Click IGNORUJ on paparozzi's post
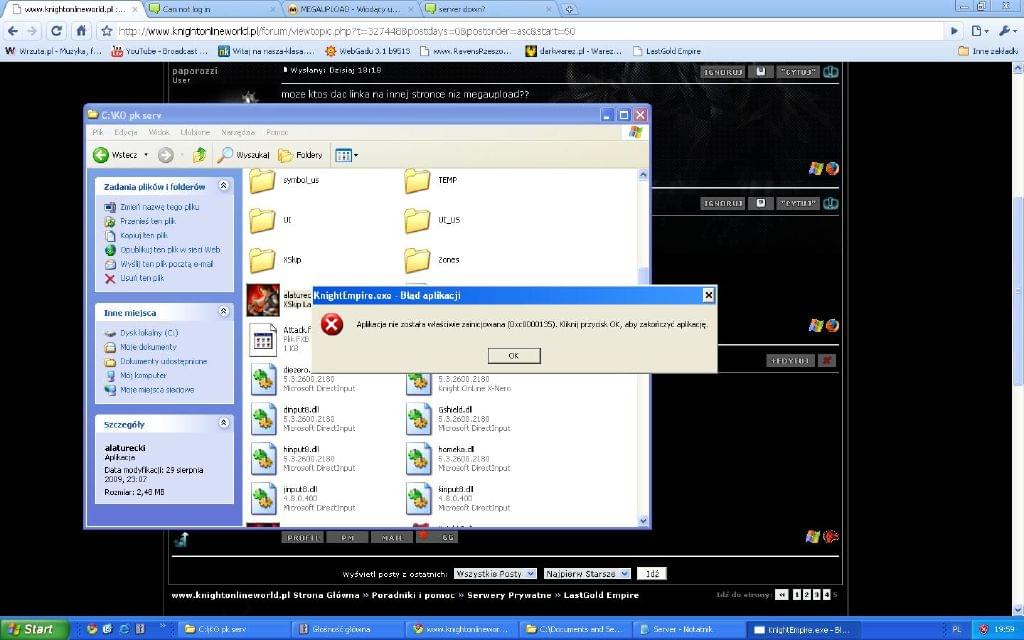 tap(722, 72)
